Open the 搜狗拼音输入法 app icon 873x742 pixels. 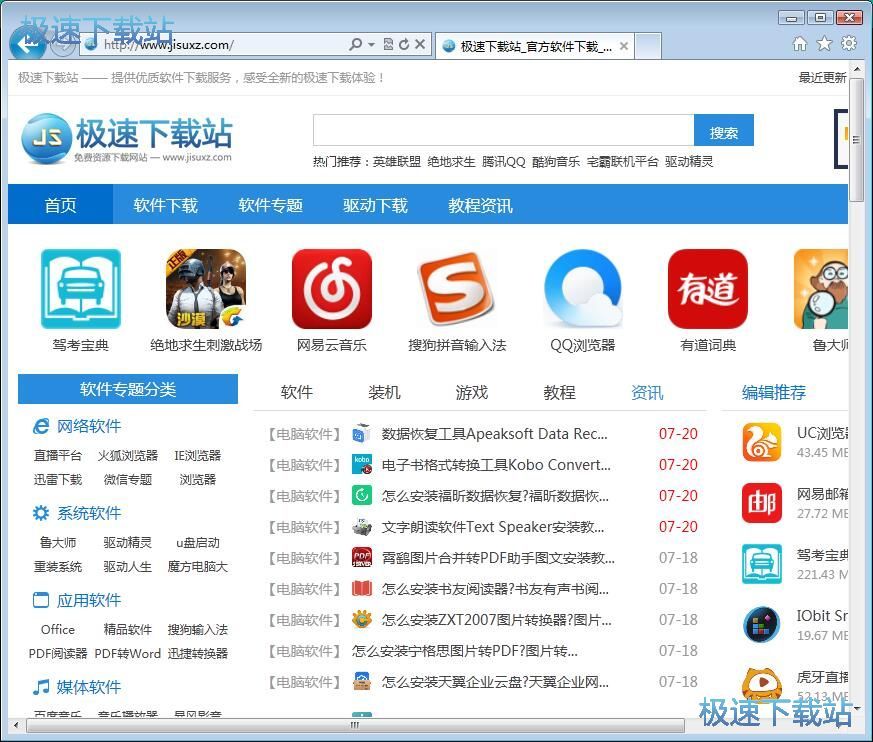[457, 288]
